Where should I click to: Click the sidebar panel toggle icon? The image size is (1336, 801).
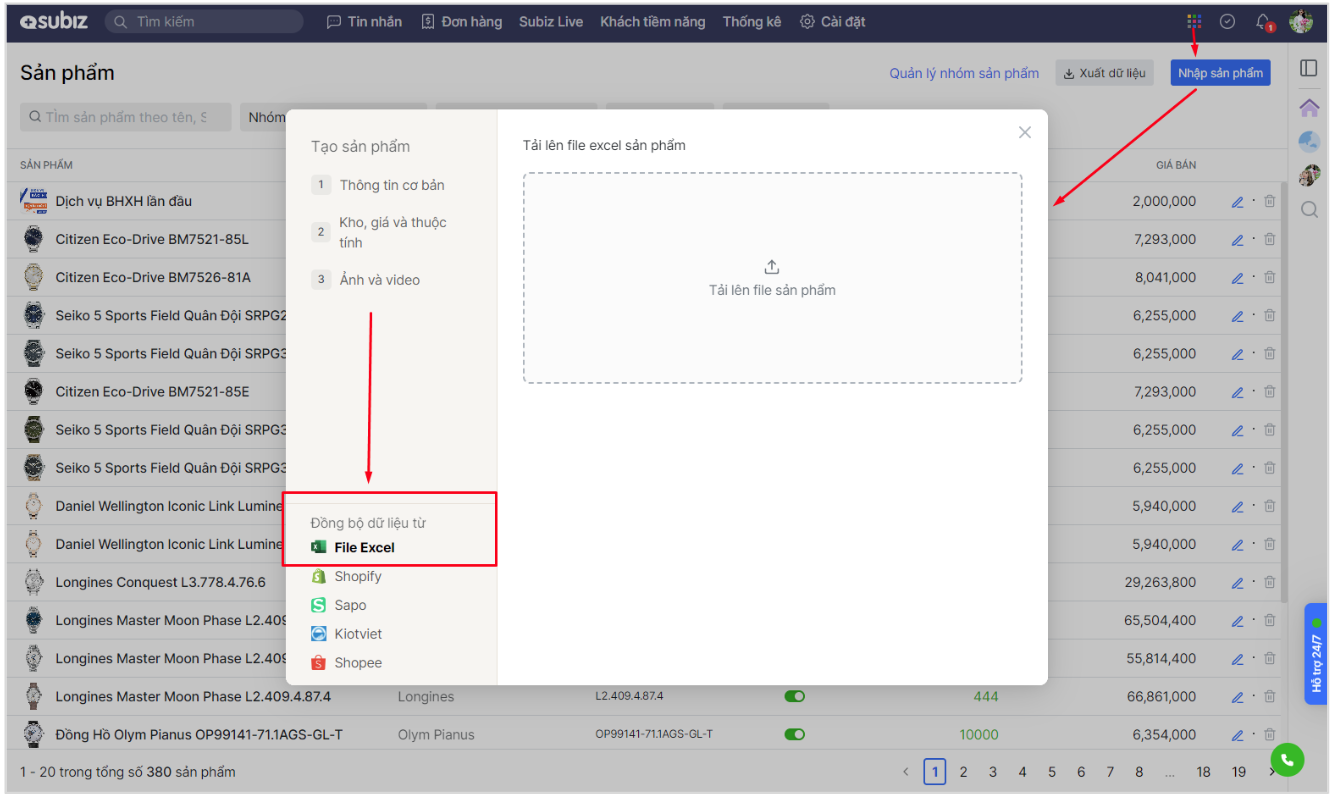(x=1308, y=68)
